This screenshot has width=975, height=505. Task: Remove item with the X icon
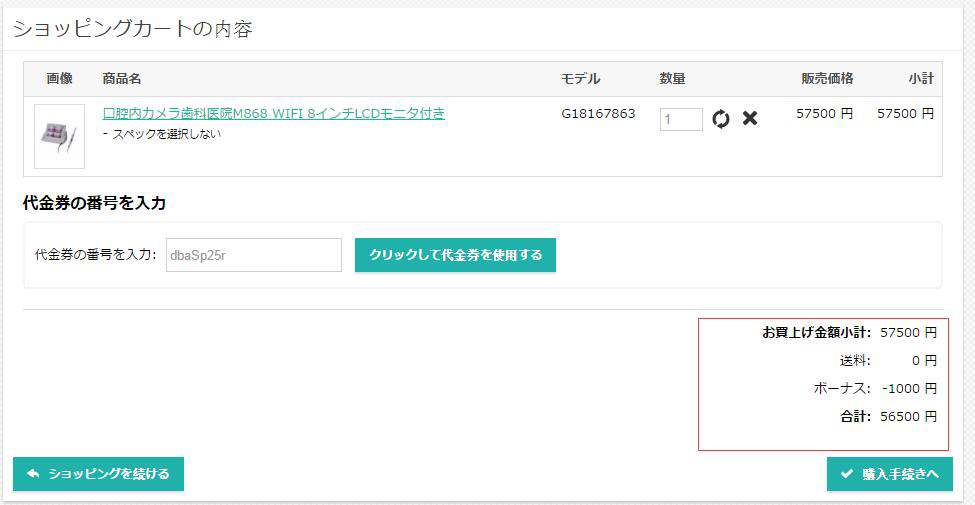coord(750,118)
